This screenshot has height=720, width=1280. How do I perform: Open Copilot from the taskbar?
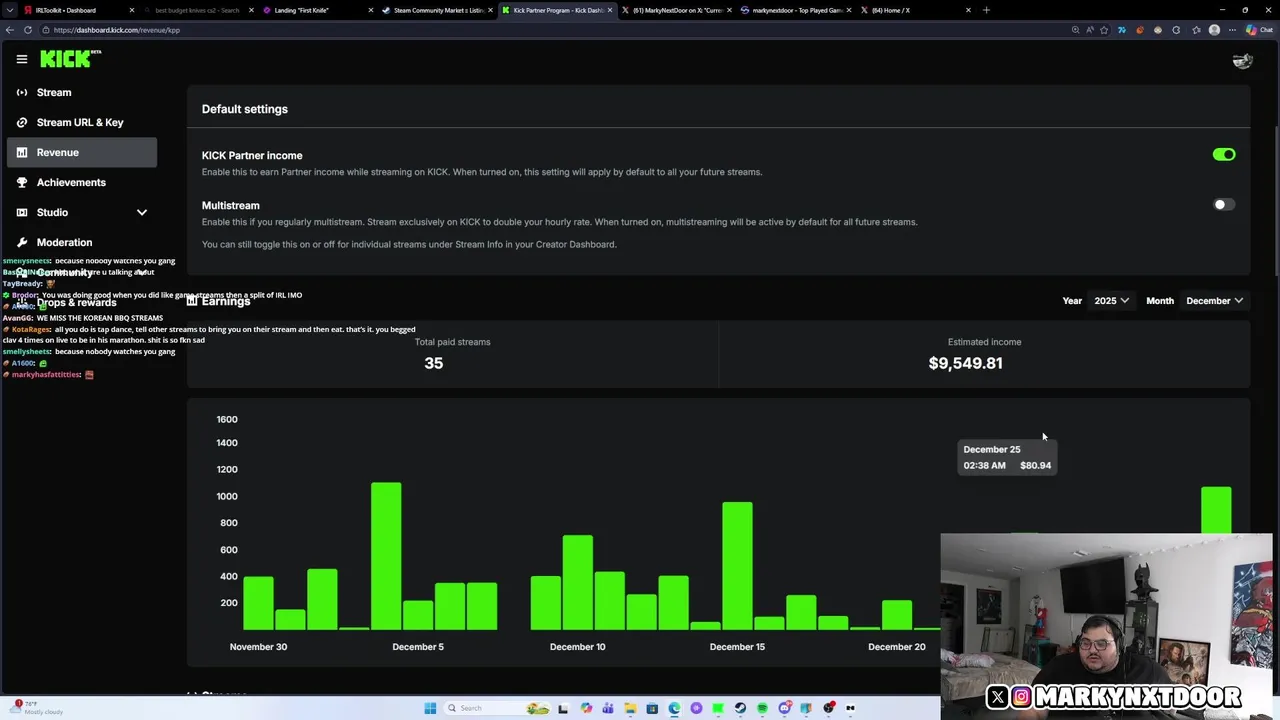tap(586, 708)
